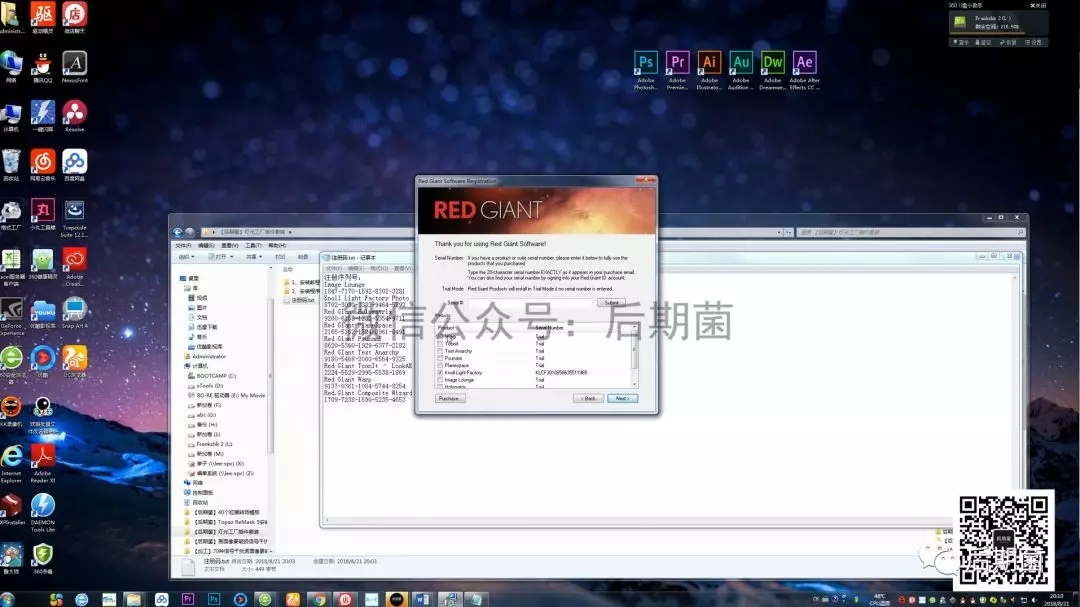
Task: Sort by the Product column header
Action: pyautogui.click(x=446, y=328)
